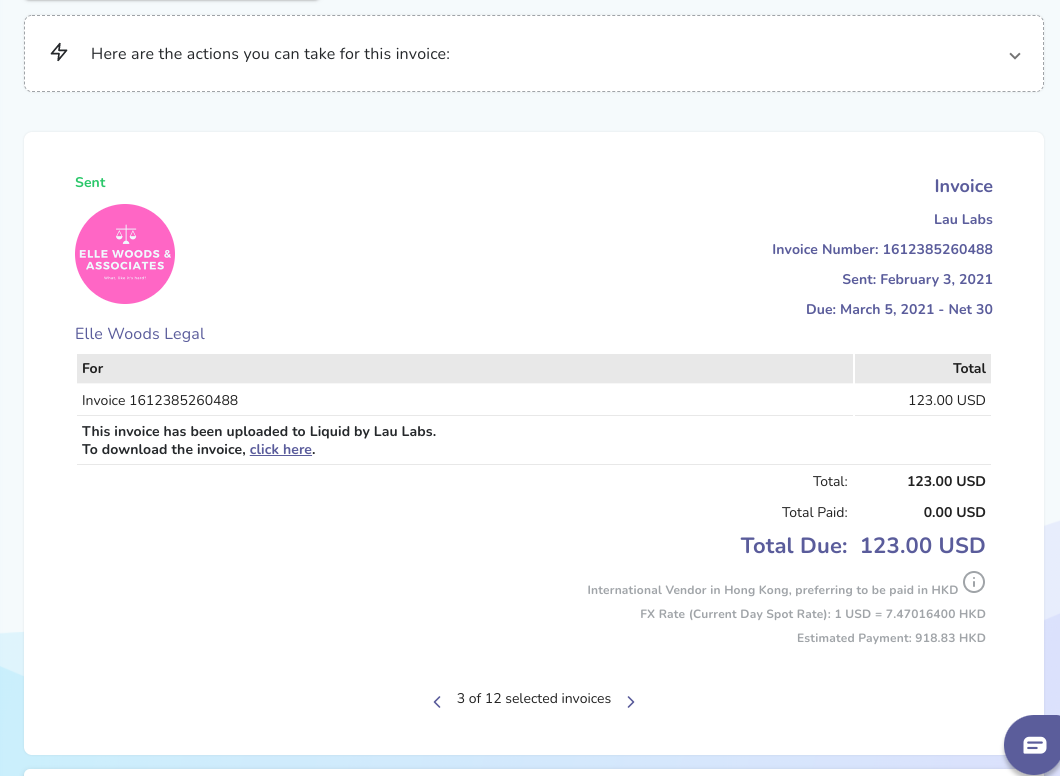Viewport: 1060px width, 776px height.
Task: Click the Total column header
Action: [923, 368]
